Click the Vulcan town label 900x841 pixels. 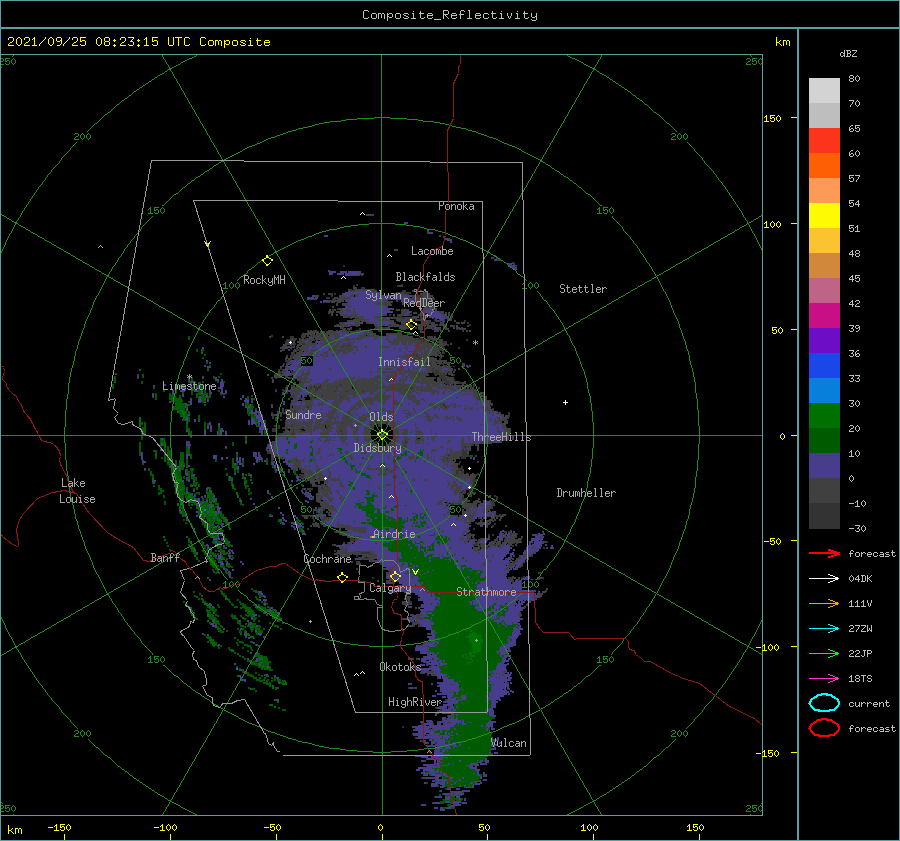coord(509,743)
